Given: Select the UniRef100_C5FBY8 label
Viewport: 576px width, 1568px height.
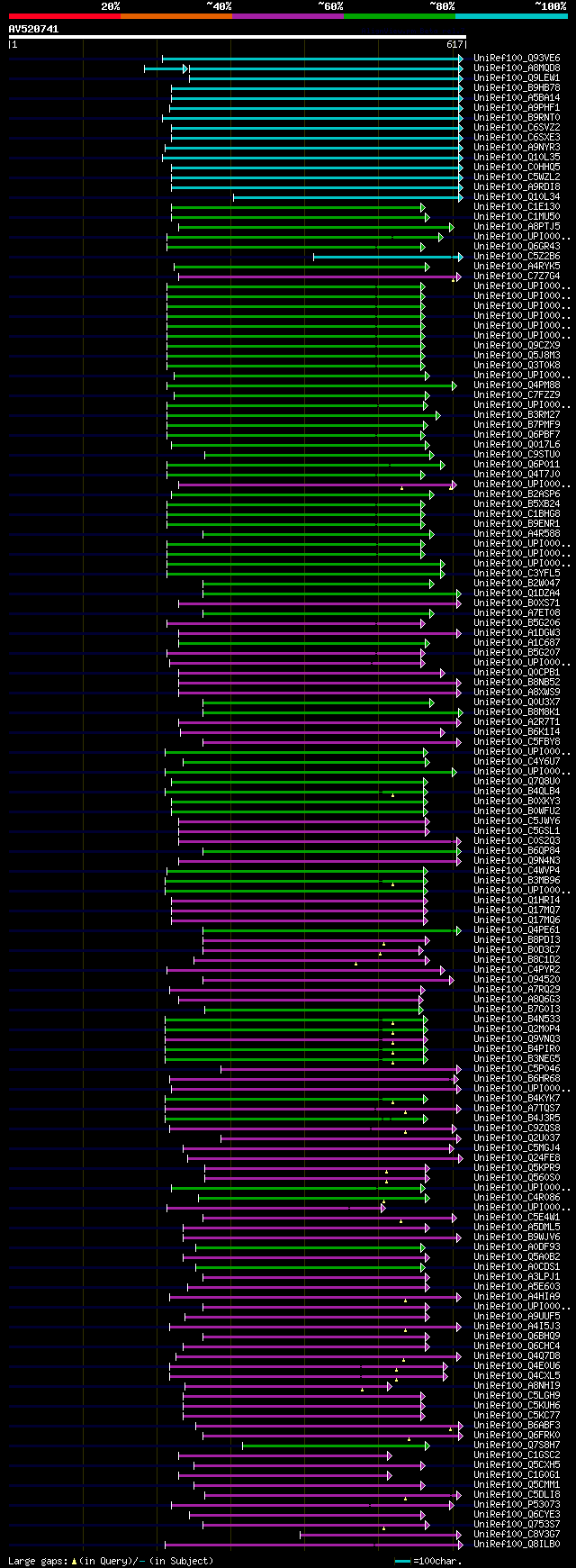Looking at the screenshot, I should (x=517, y=742).
